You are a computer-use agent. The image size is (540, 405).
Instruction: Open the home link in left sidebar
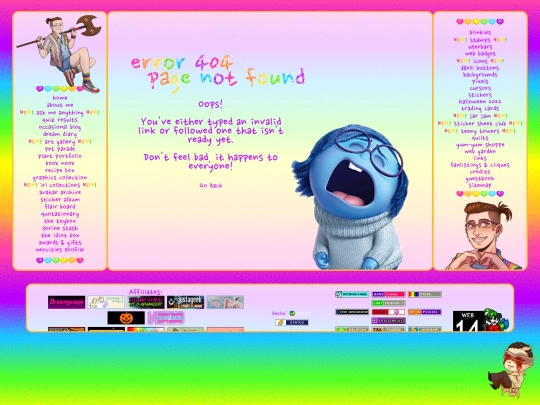[60, 98]
